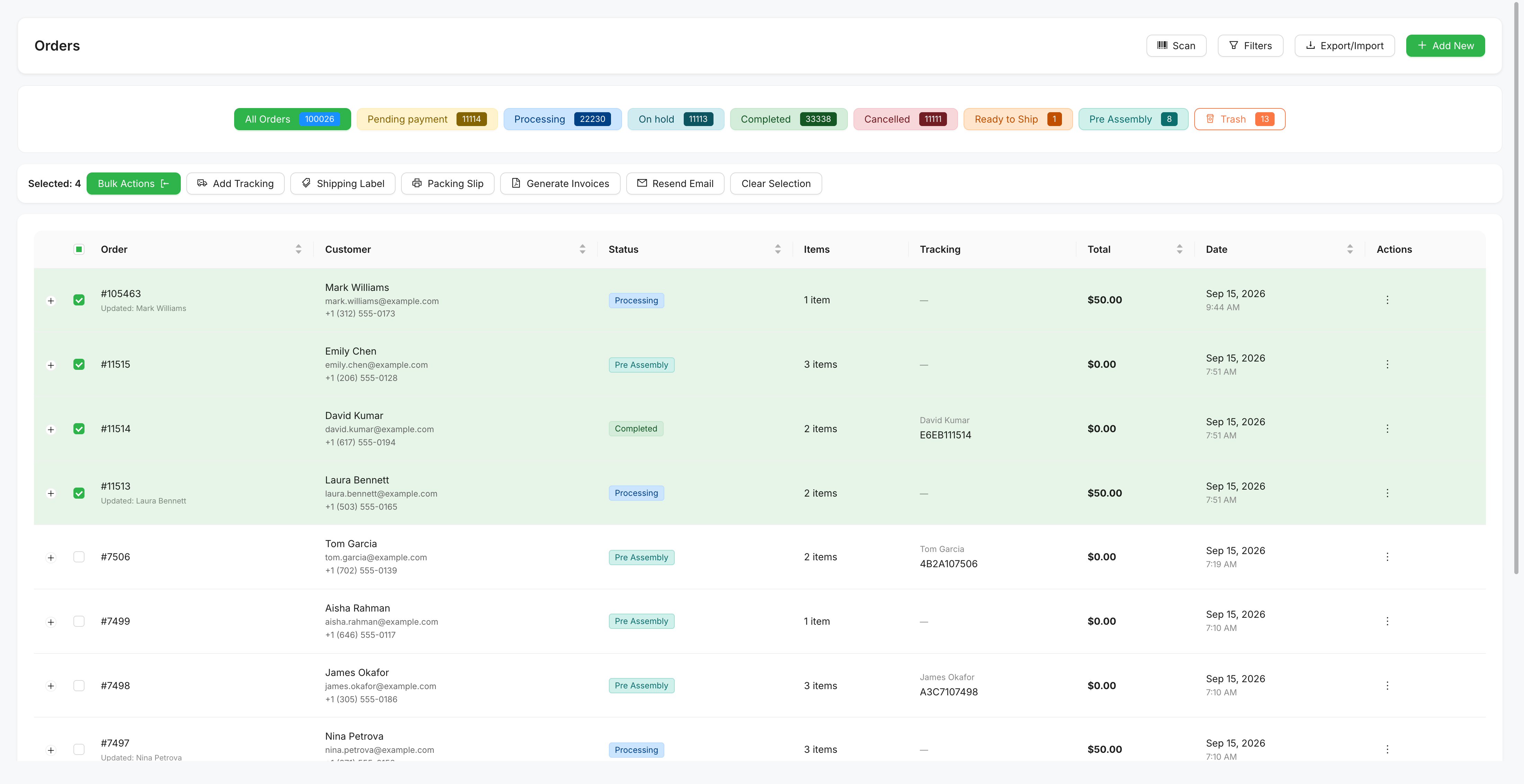The width and height of the screenshot is (1524, 784).
Task: Open three-dot menu for order #11513
Action: coord(1387,493)
